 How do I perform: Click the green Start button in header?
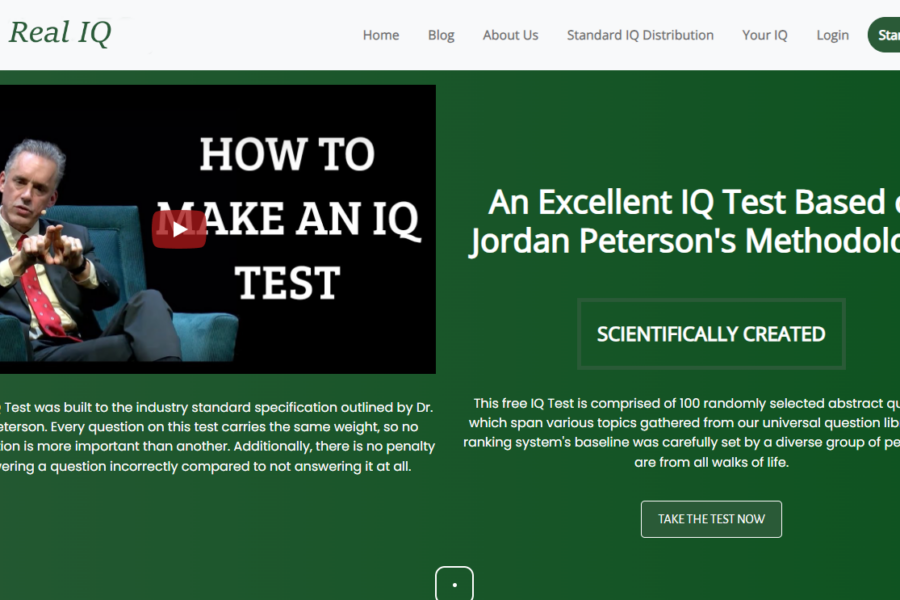(x=884, y=35)
